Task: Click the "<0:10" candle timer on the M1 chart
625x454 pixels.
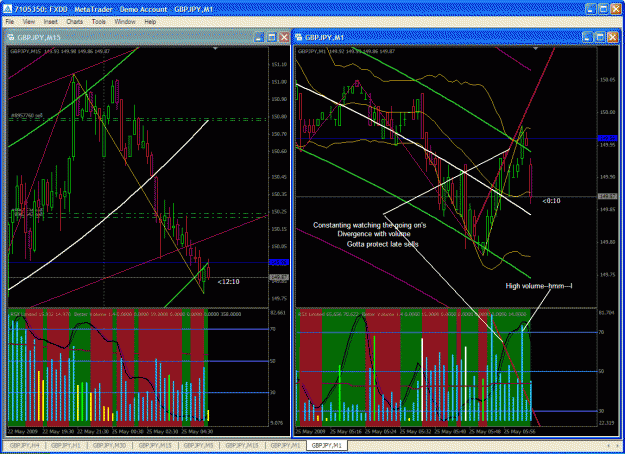Action: pyautogui.click(x=551, y=200)
